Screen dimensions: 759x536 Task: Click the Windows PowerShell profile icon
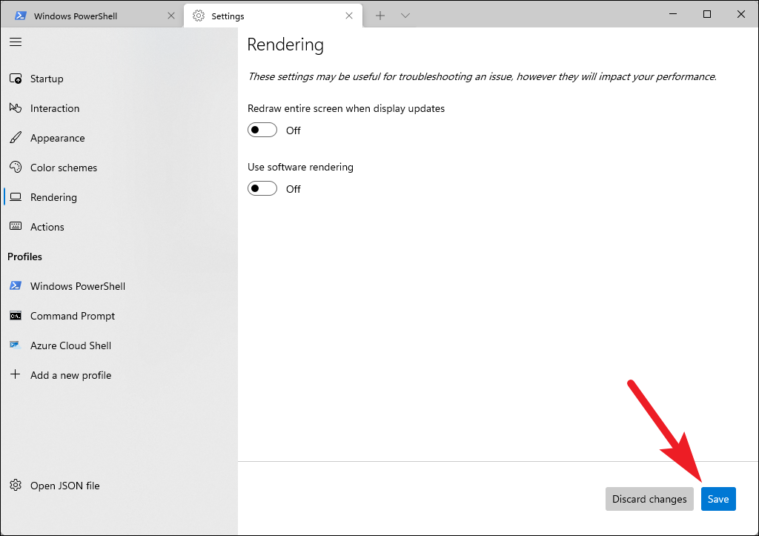coord(15,286)
